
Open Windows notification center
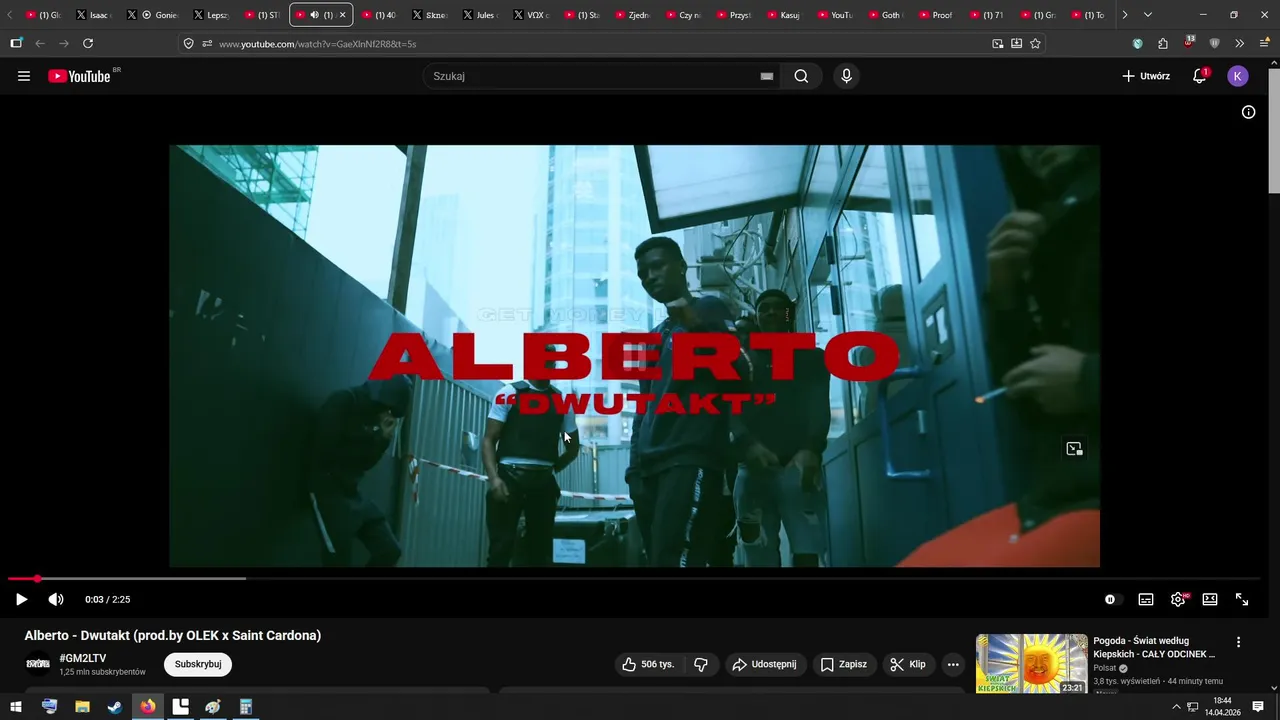pos(1258,707)
